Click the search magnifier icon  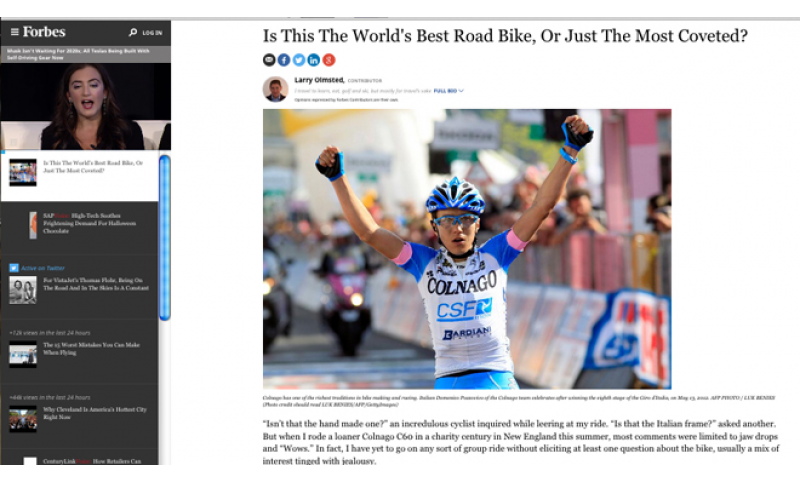(x=133, y=32)
